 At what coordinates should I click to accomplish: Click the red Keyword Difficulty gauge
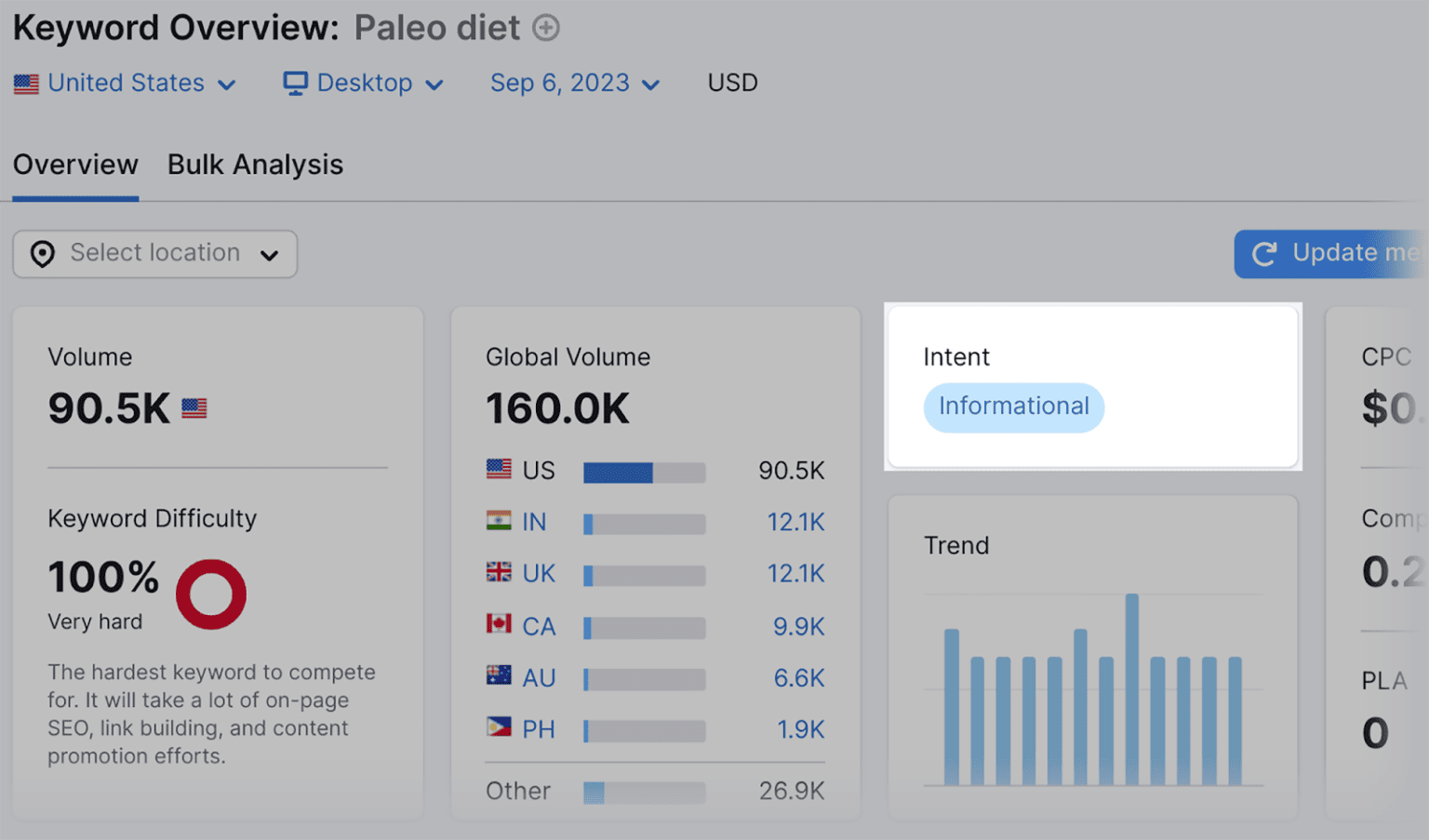210,593
